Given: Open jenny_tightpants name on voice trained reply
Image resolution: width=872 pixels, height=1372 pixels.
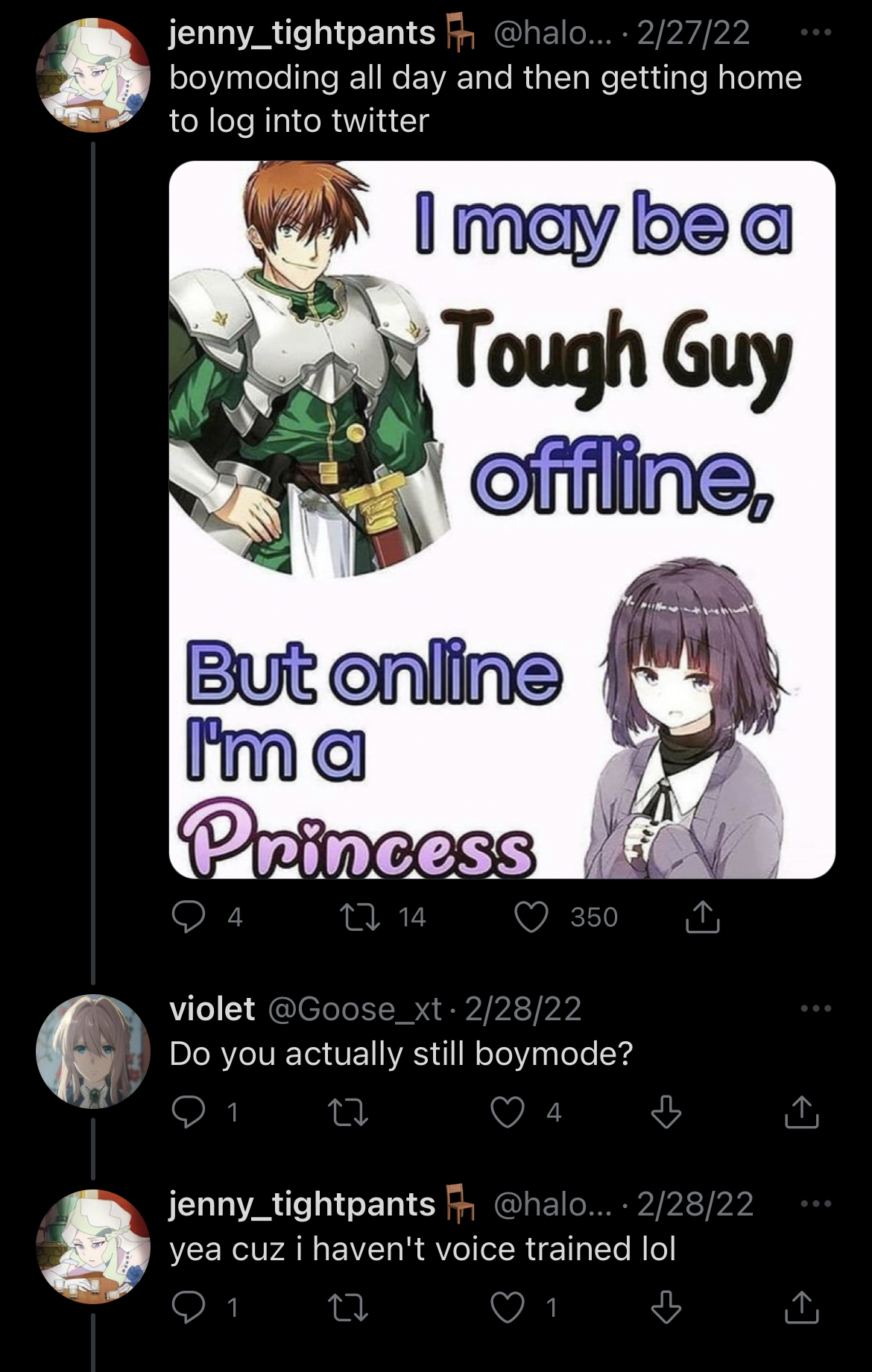Looking at the screenshot, I should (x=302, y=1204).
